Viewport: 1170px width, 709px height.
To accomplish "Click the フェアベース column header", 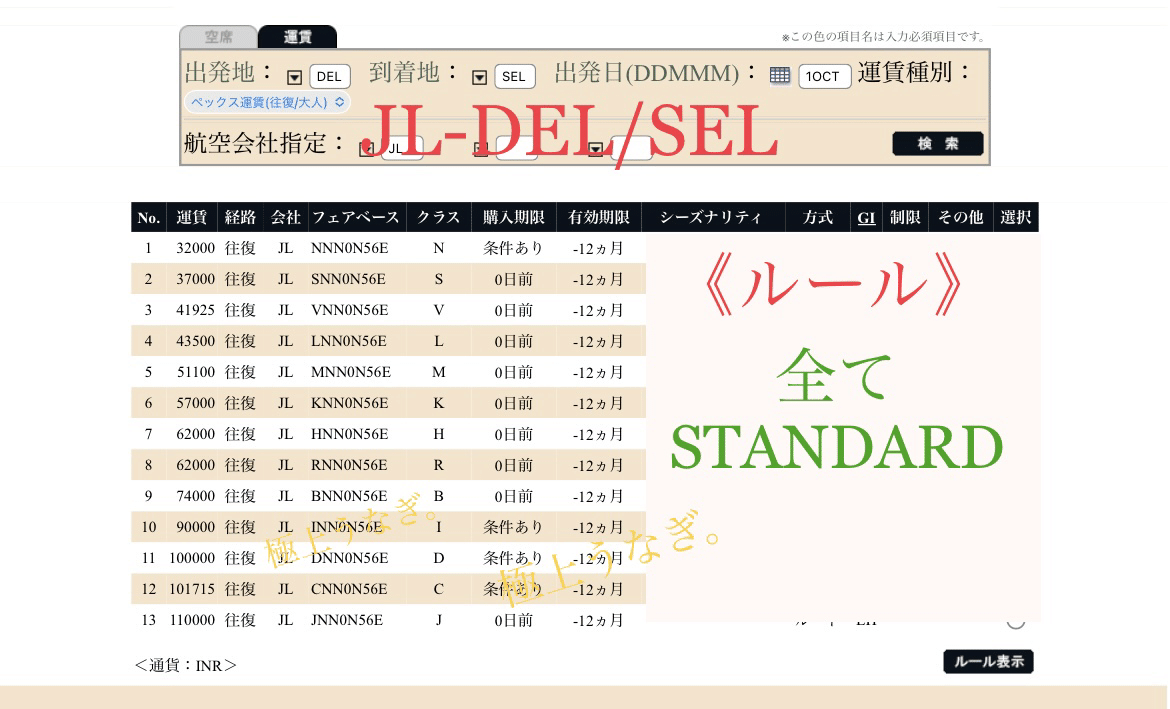I will click(x=356, y=217).
